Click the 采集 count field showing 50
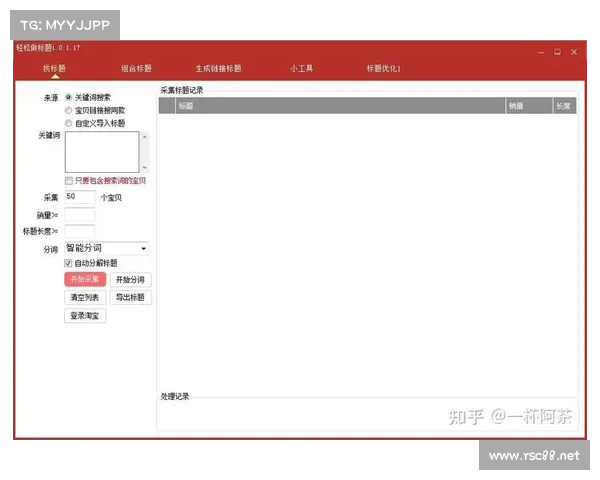This screenshot has width=600, height=480. point(80,198)
